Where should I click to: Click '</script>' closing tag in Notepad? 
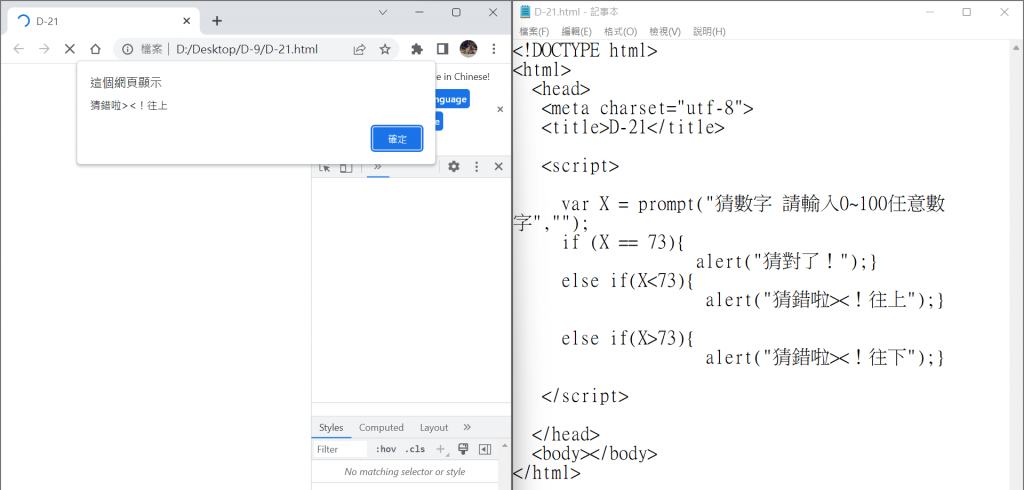pyautogui.click(x=585, y=396)
